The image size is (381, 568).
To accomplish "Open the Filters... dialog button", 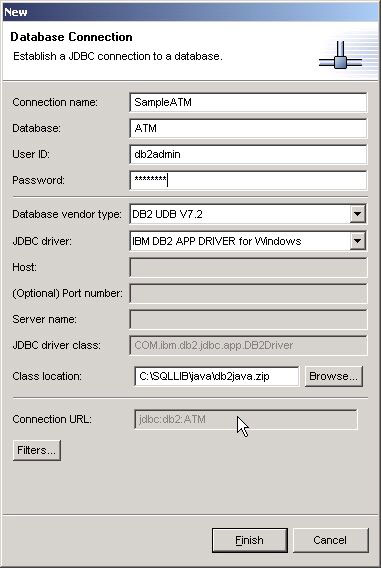I will tap(37, 450).
